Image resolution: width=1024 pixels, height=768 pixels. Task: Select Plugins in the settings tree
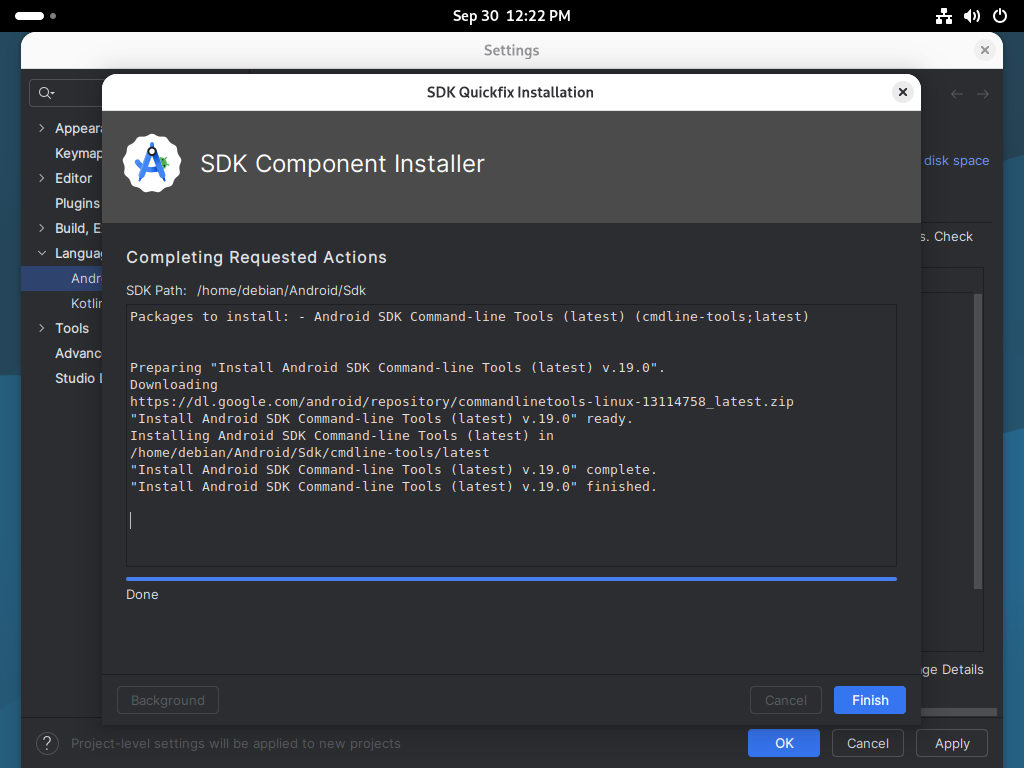77,203
